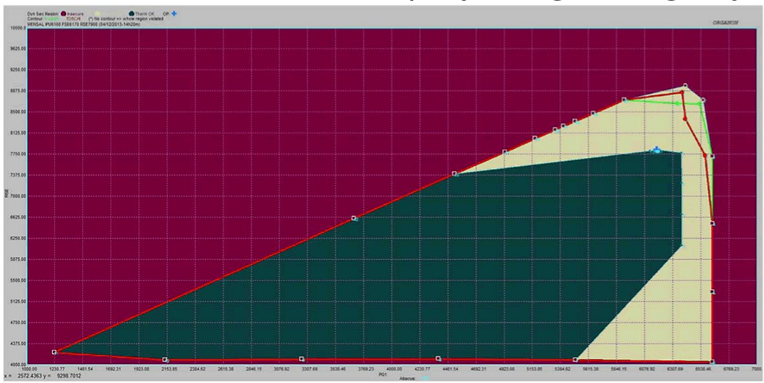
Task: Click the 4000.00 x-axis label
Action: click(394, 370)
